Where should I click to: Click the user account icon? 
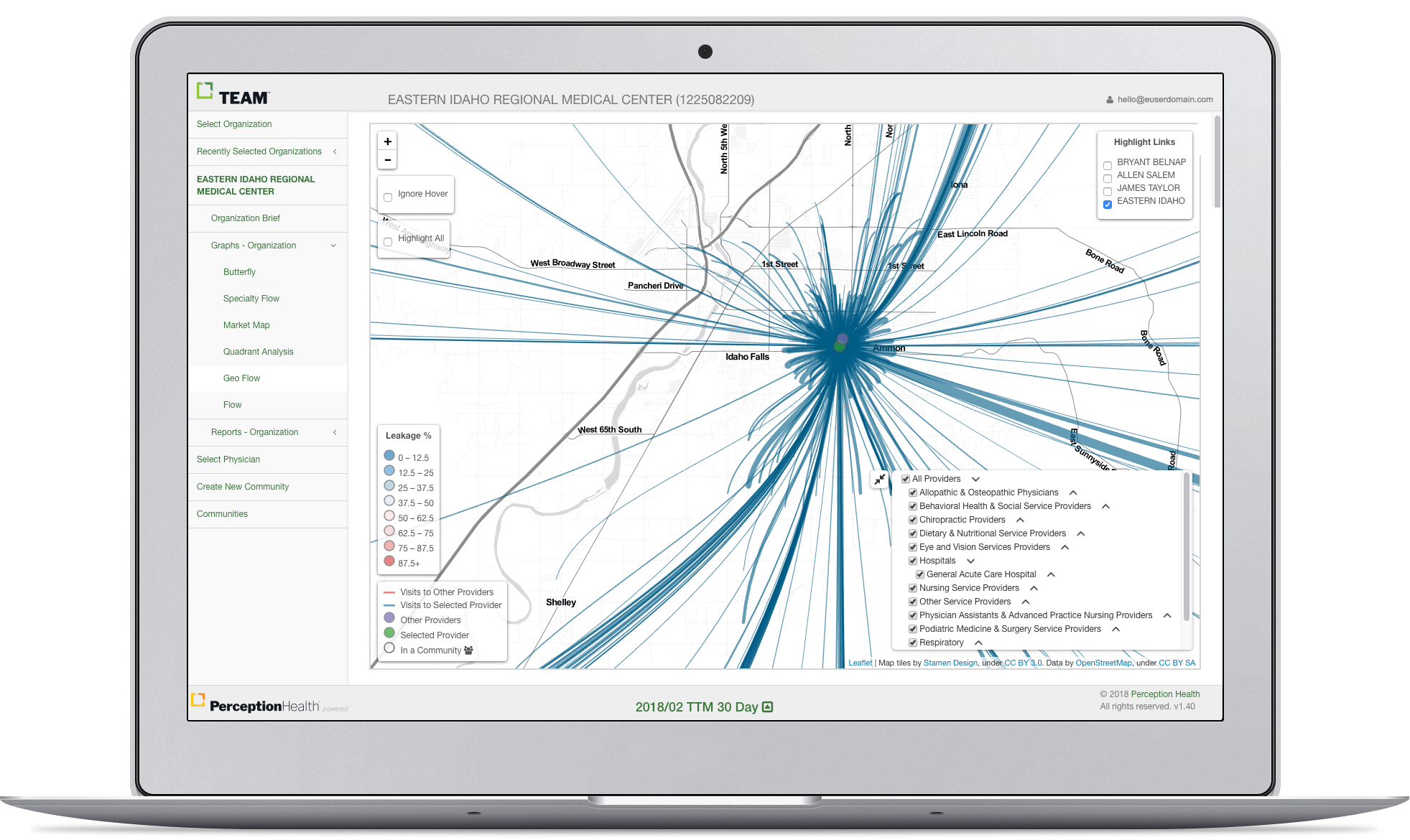(1110, 100)
